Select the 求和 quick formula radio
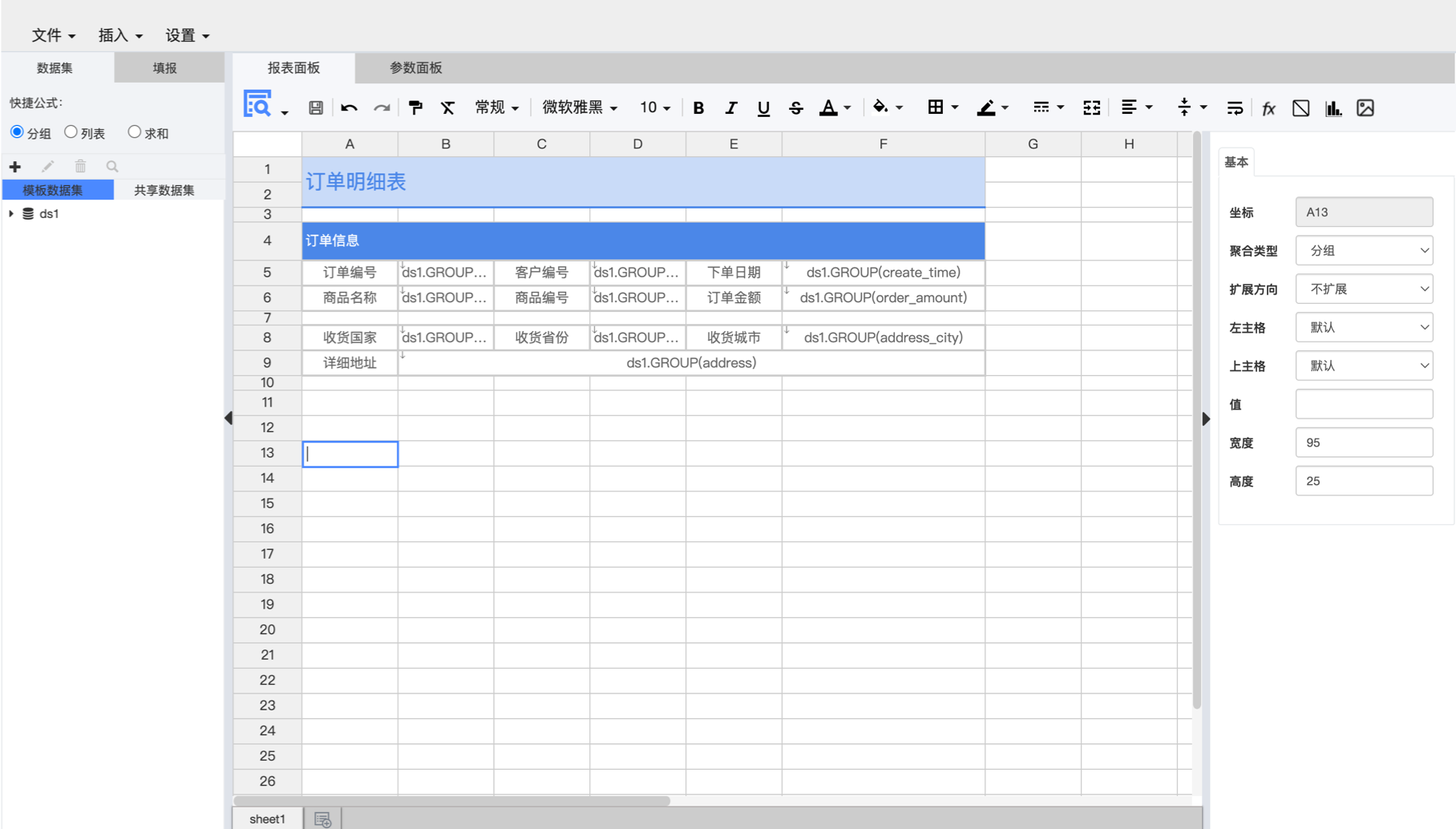The height and width of the screenshot is (829, 1456). tap(134, 132)
